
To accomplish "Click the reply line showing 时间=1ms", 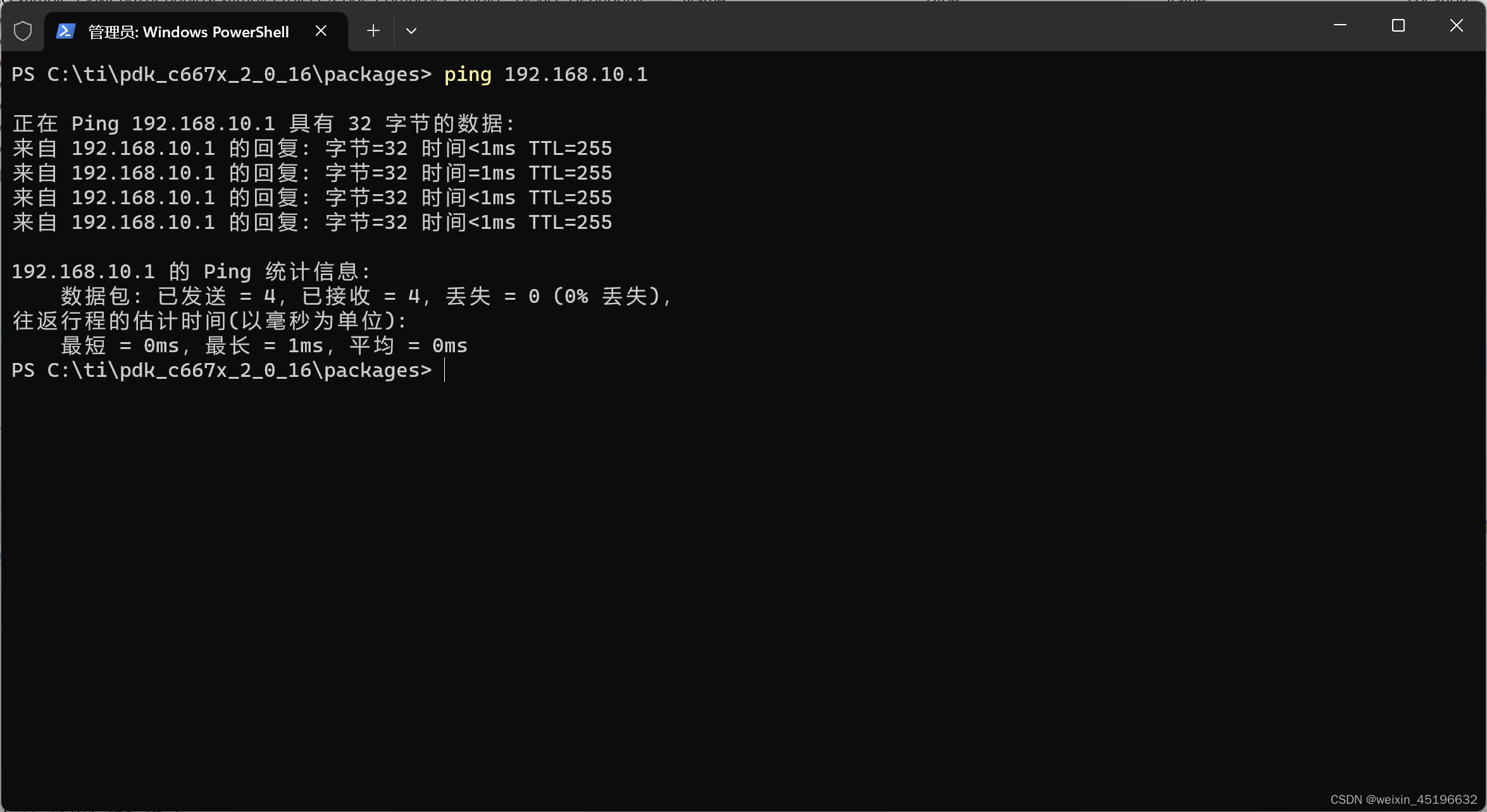I will coord(313,173).
